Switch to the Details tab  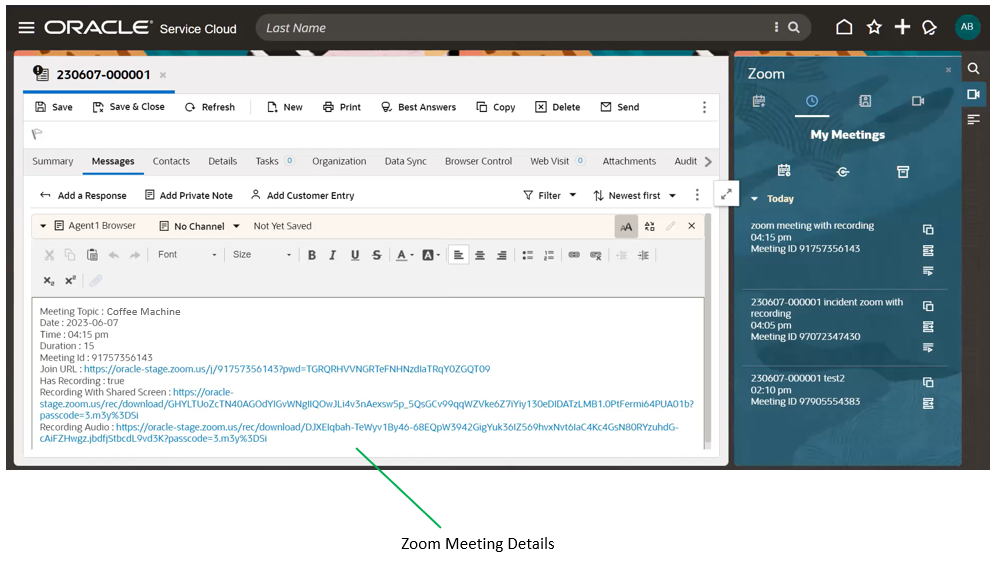pos(223,161)
